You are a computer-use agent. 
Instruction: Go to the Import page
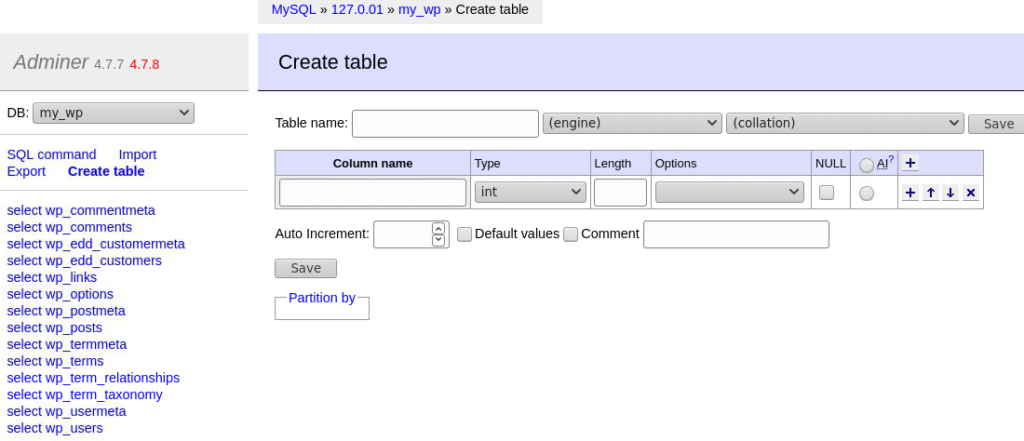[x=137, y=154]
